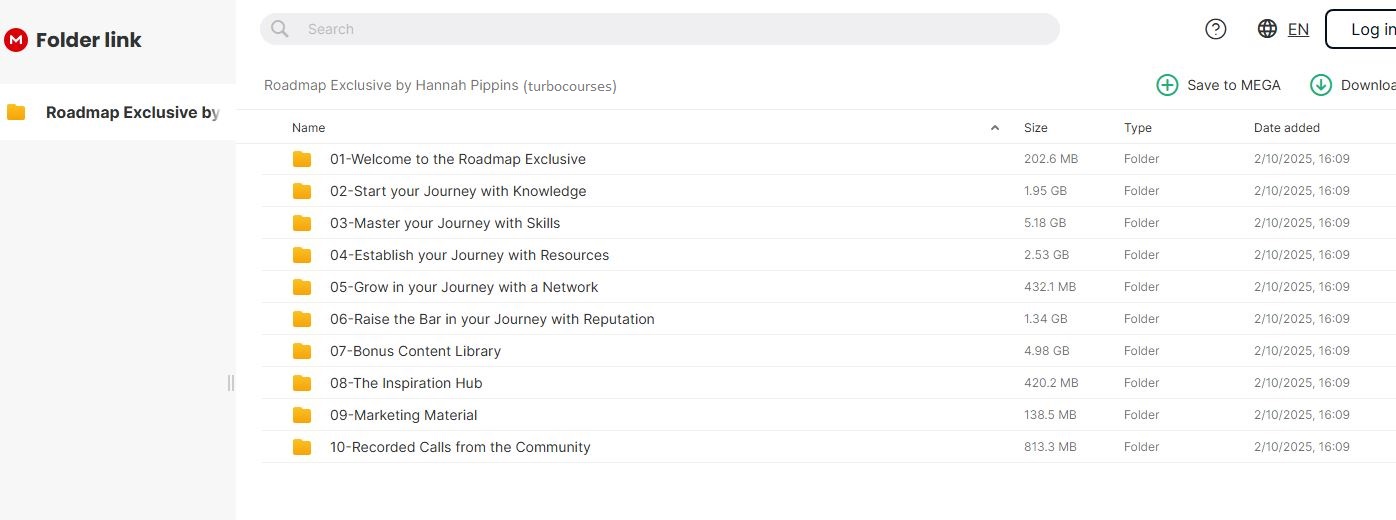Click the MEGA logo icon
Screen dimensions: 1396x520
[16, 40]
